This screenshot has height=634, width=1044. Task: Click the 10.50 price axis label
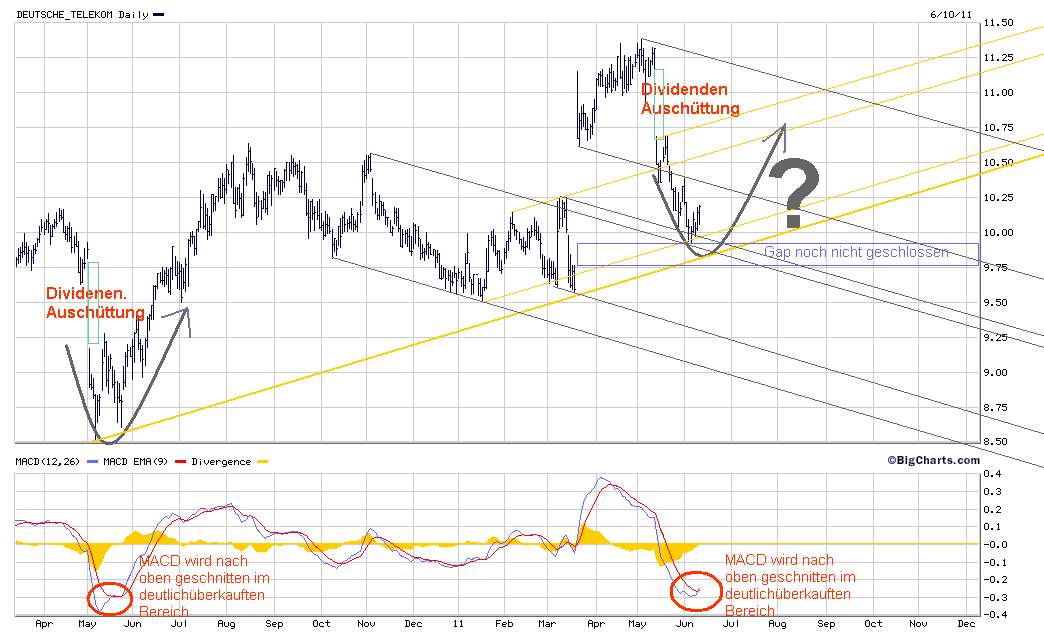tap(998, 162)
